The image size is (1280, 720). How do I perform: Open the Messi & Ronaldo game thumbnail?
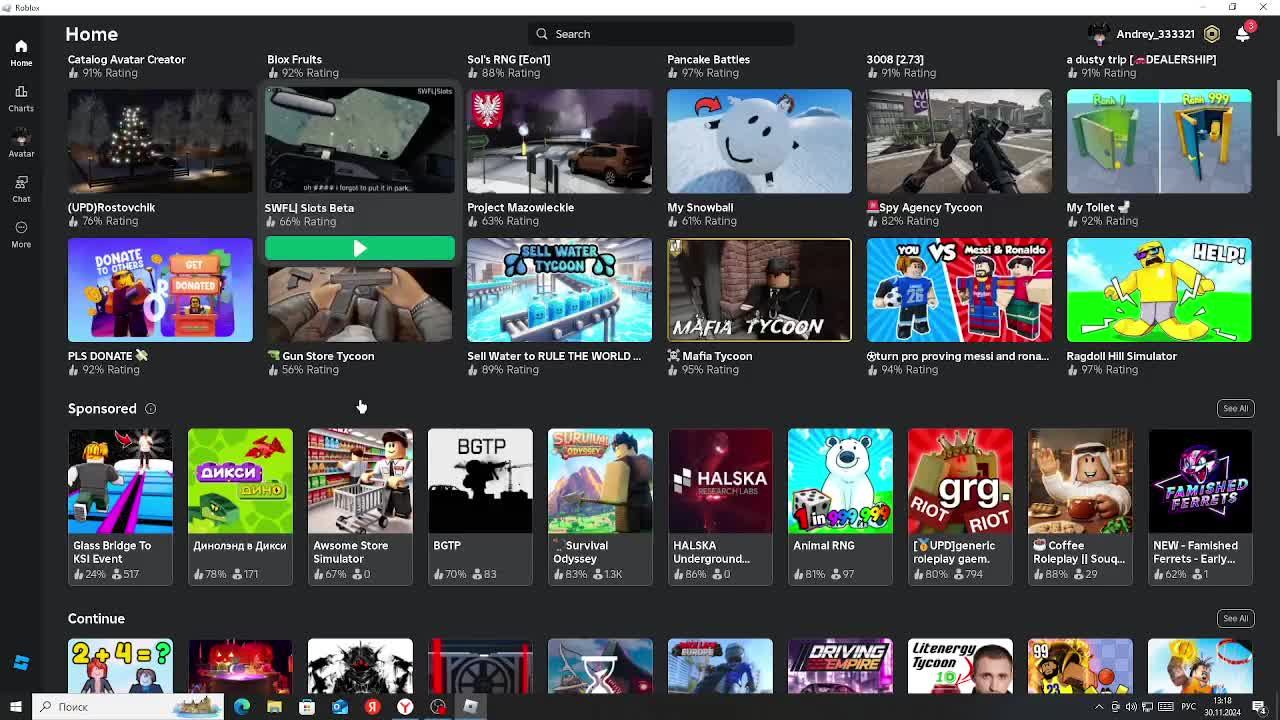[x=960, y=290]
